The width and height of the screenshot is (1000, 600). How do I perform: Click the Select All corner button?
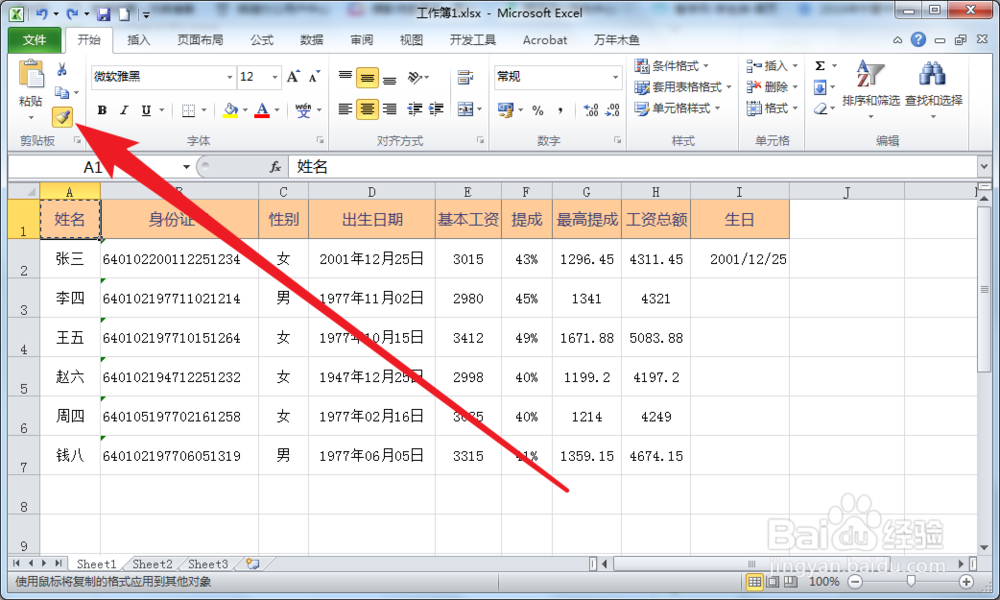[24, 191]
